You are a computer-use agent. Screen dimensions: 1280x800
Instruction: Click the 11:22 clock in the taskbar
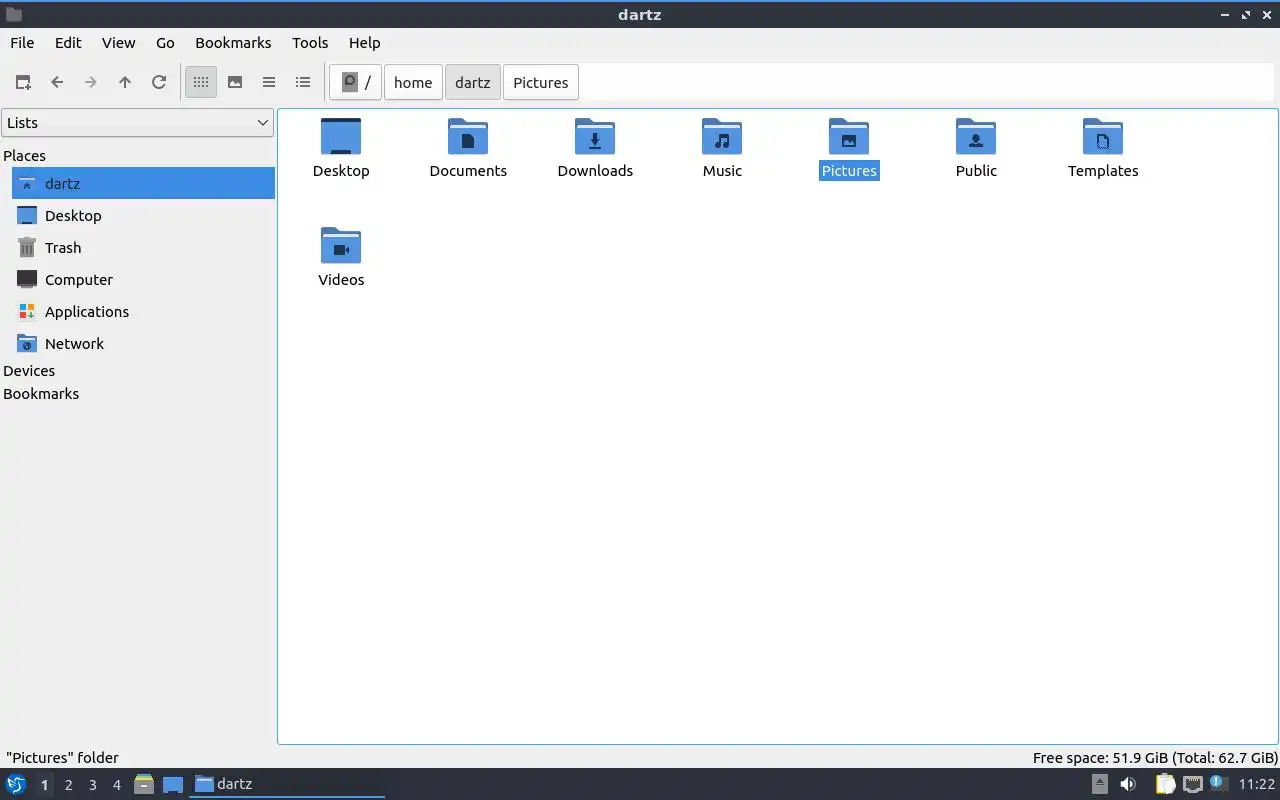pyautogui.click(x=1257, y=784)
